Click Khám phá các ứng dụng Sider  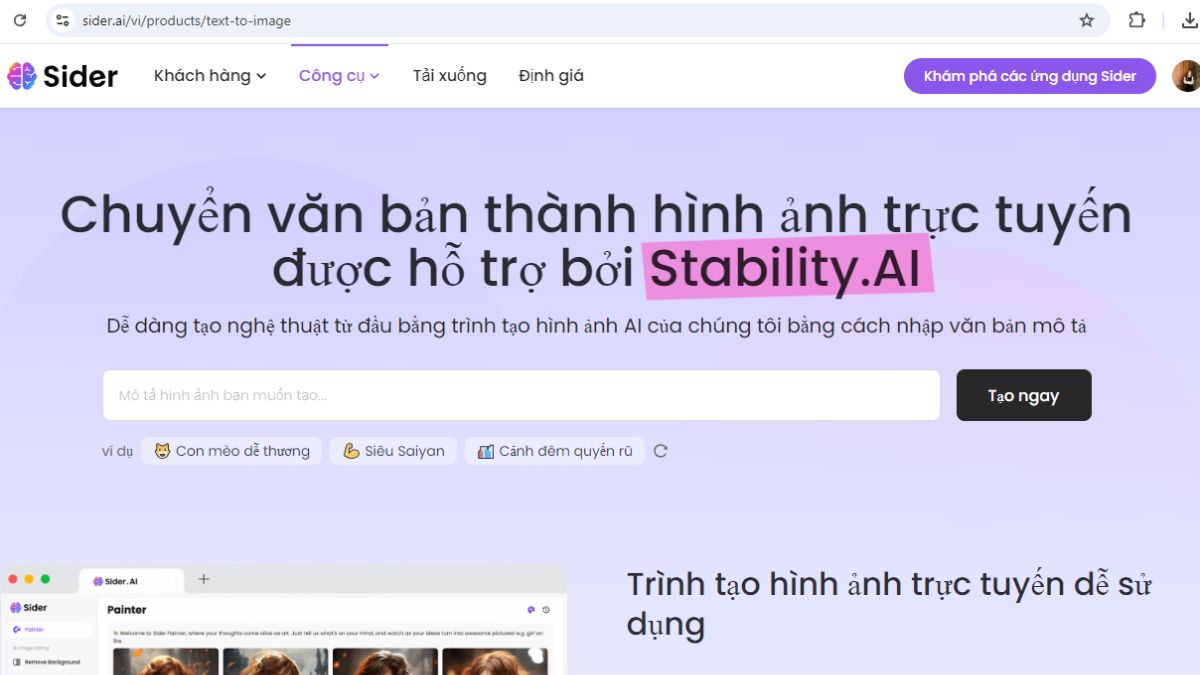click(1030, 75)
